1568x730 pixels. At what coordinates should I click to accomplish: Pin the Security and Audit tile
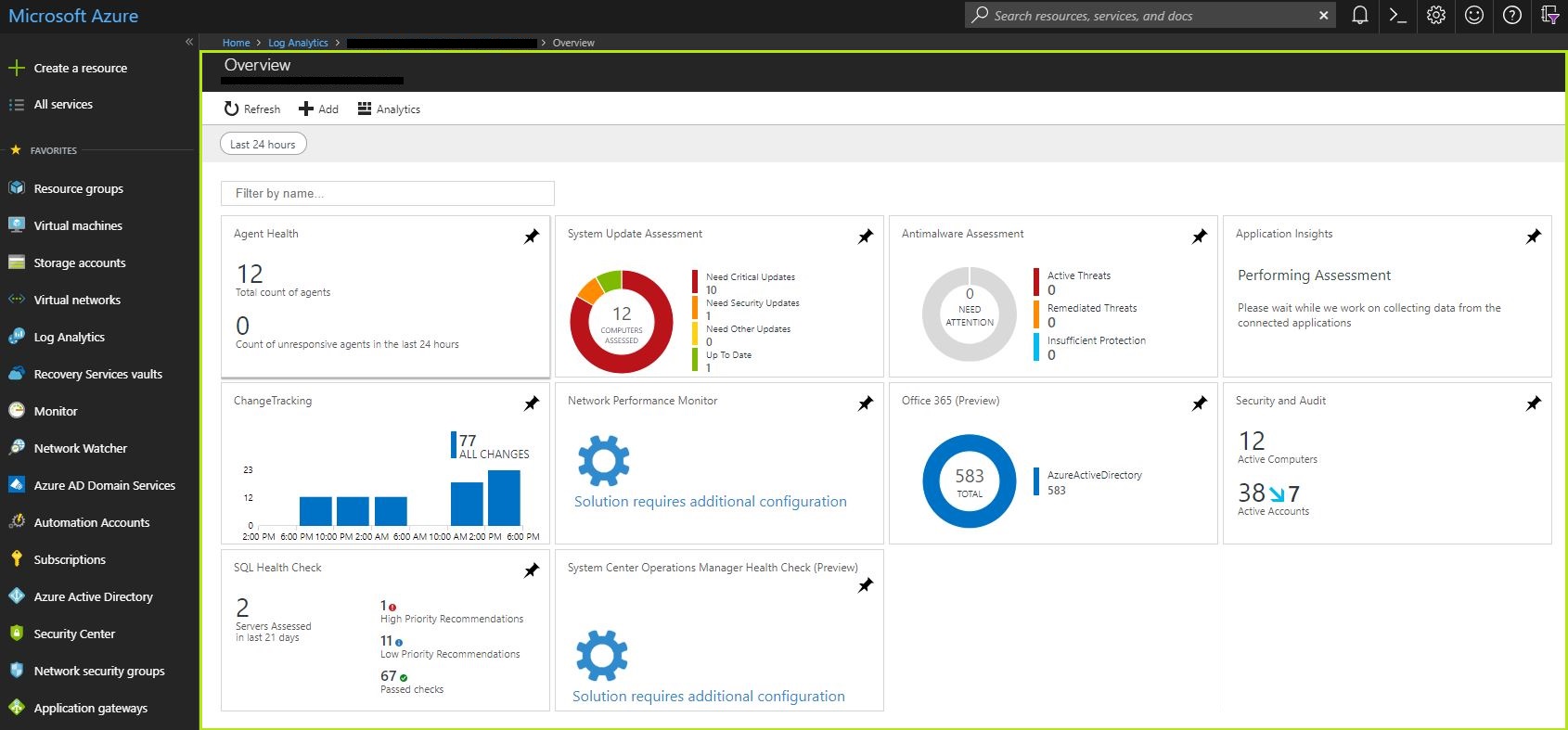point(1534,403)
